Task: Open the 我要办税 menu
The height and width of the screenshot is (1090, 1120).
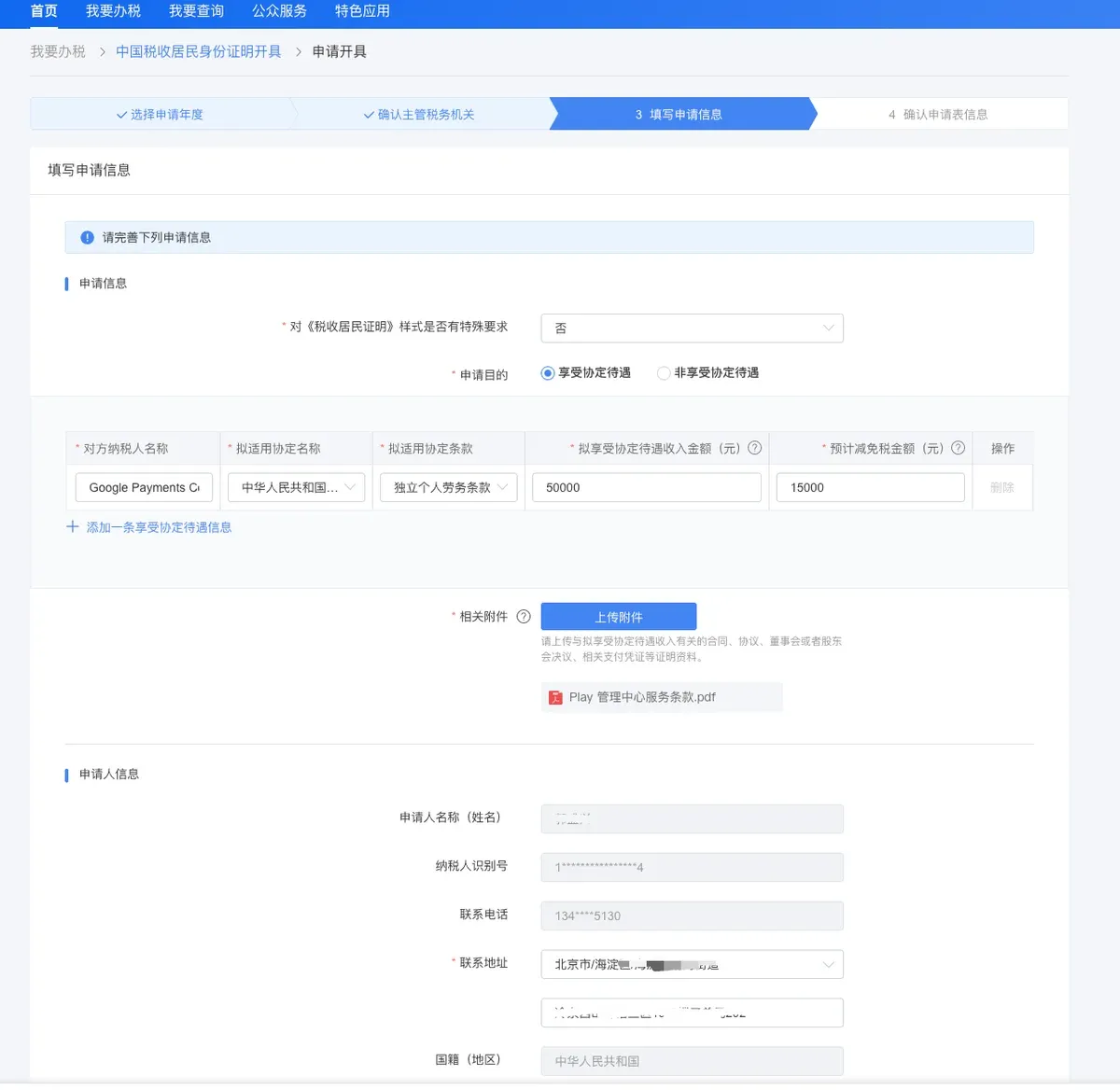Action: point(113,11)
